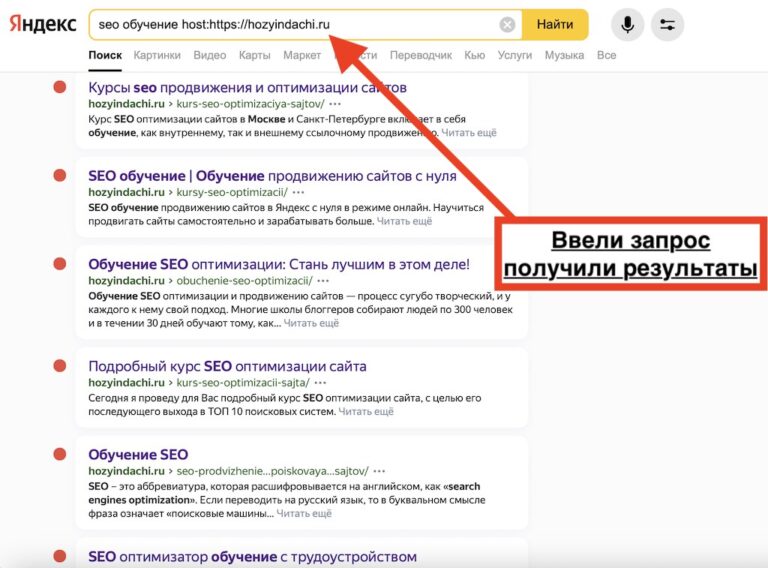Open the Услуги tab
Viewport: 768px width, 568px height.
pos(515,55)
